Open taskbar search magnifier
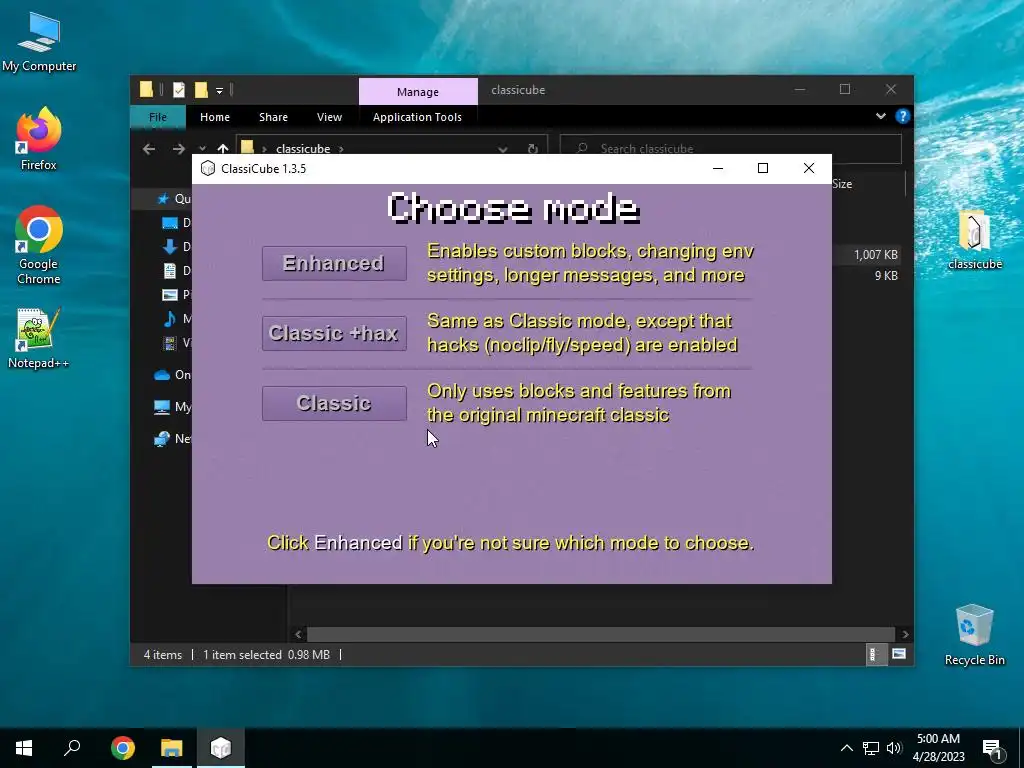Viewport: 1024px width, 768px height. (x=72, y=748)
